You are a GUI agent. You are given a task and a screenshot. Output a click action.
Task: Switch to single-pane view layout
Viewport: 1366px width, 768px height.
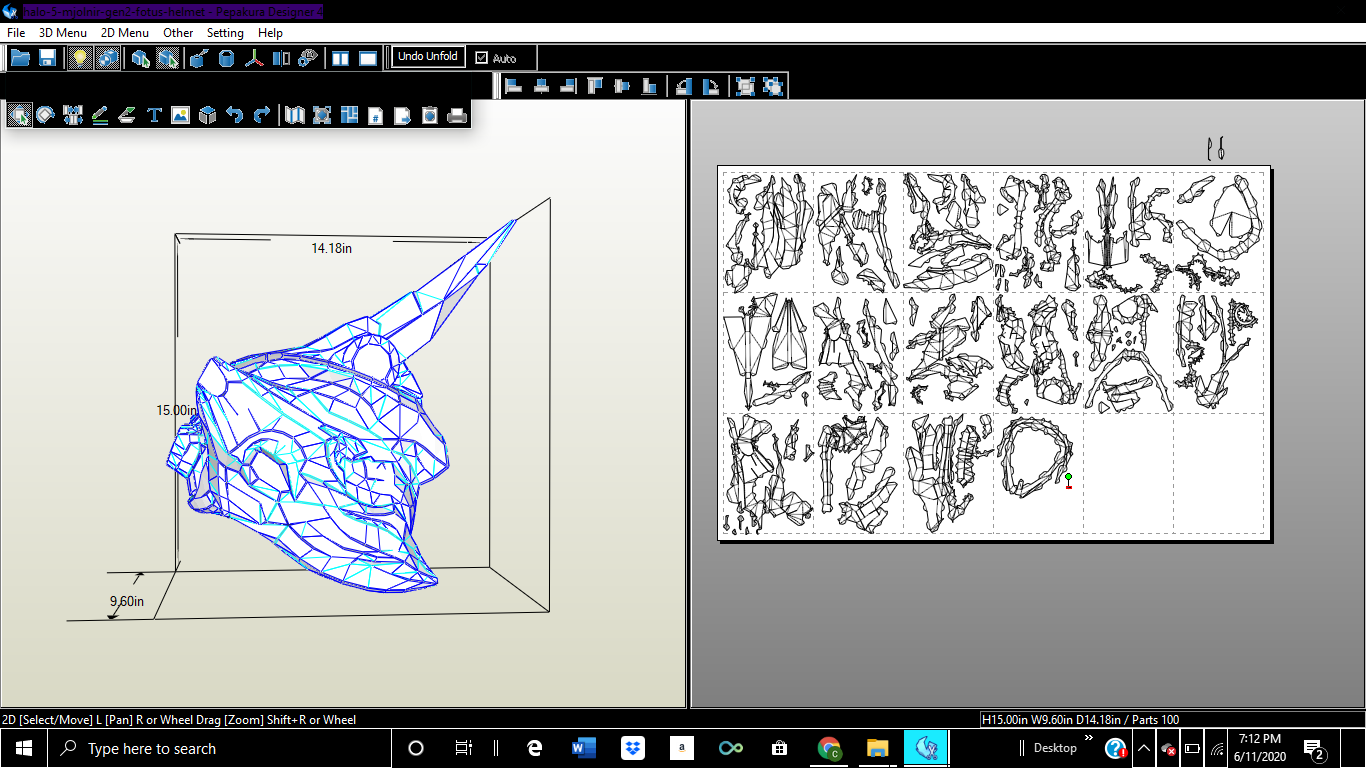pyautogui.click(x=368, y=58)
